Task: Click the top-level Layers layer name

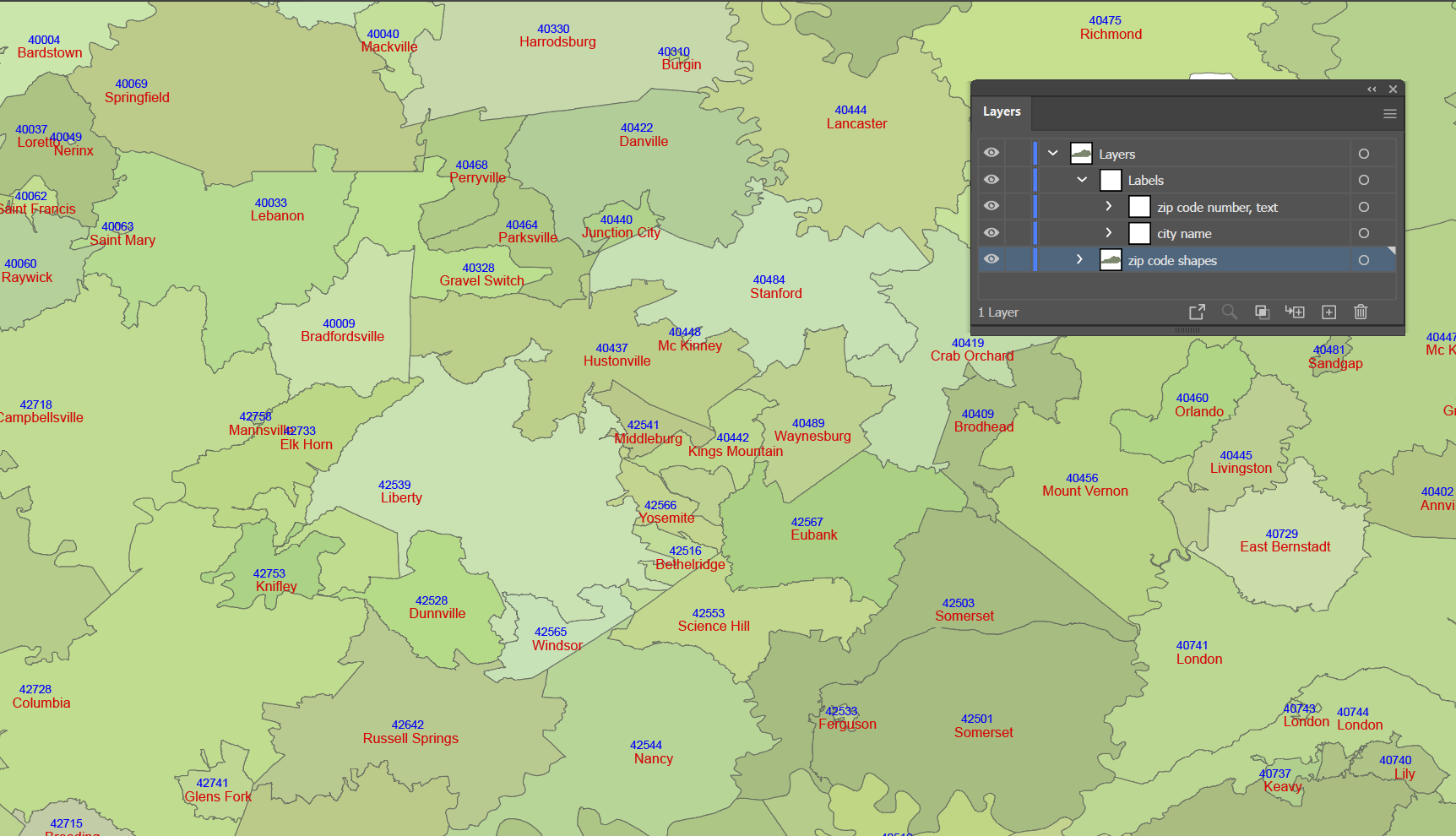Action: click(x=1116, y=154)
